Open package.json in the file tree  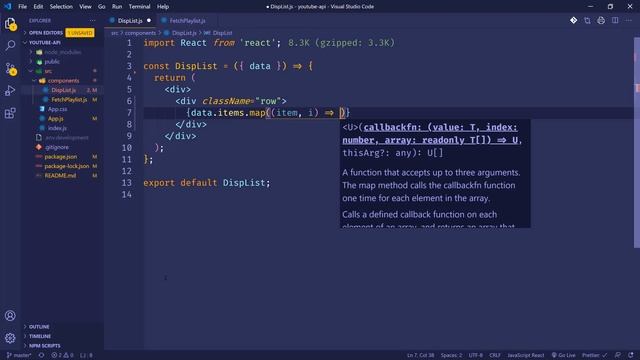[60, 157]
